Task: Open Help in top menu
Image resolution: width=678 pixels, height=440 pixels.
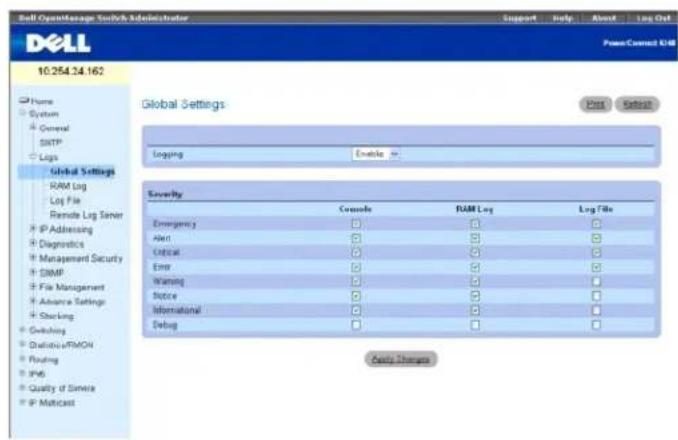Action: click(x=563, y=18)
